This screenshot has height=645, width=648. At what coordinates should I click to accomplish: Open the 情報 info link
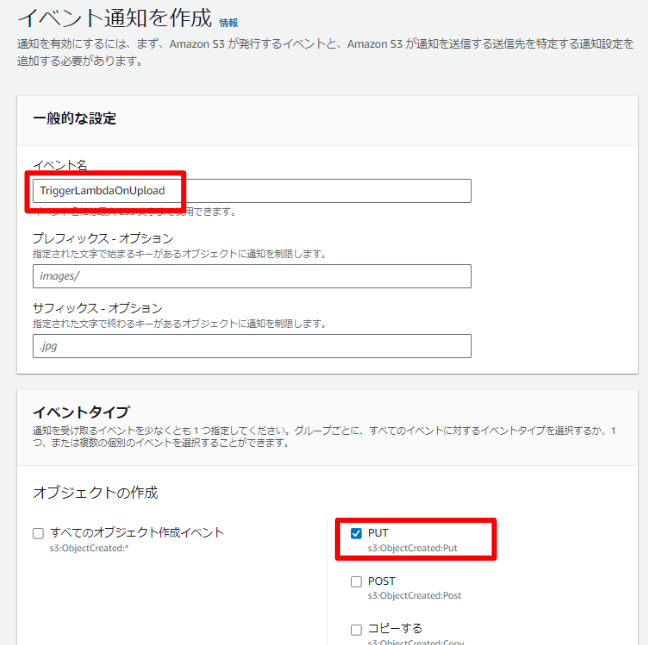pyautogui.click(x=228, y=23)
